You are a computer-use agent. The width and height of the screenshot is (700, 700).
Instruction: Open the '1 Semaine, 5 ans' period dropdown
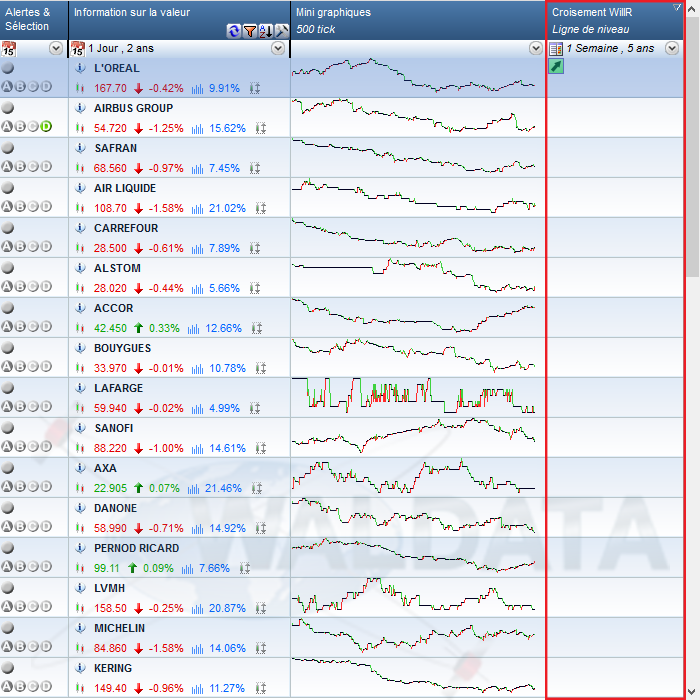[672, 48]
